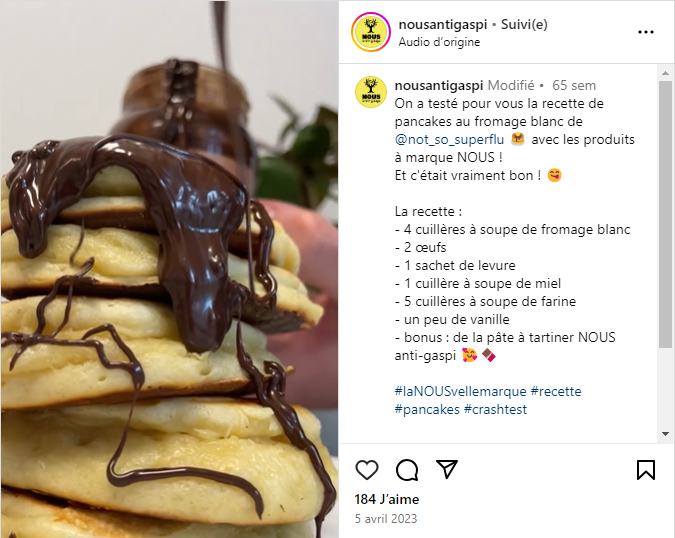The image size is (675, 538).
Task: Like the post with the heart icon
Action: 367,470
